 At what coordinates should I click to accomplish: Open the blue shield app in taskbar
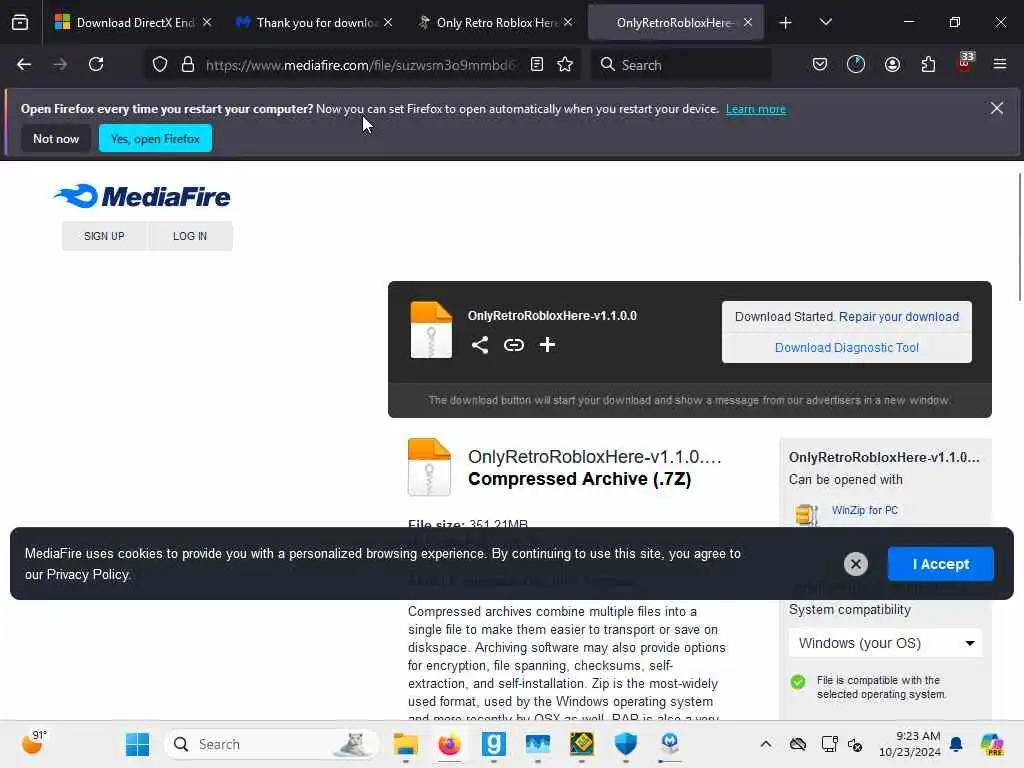tap(626, 744)
